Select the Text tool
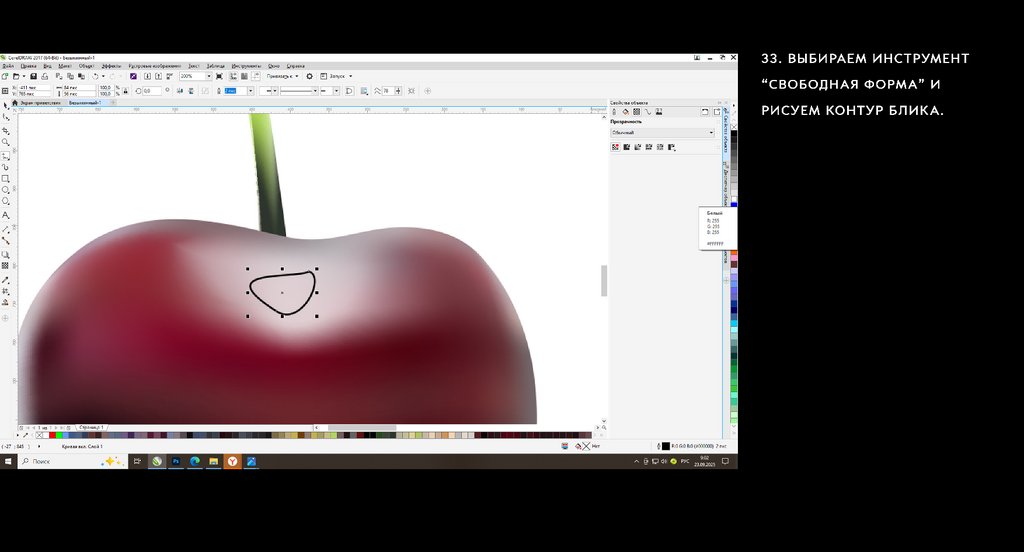1024x552 pixels. point(6,215)
